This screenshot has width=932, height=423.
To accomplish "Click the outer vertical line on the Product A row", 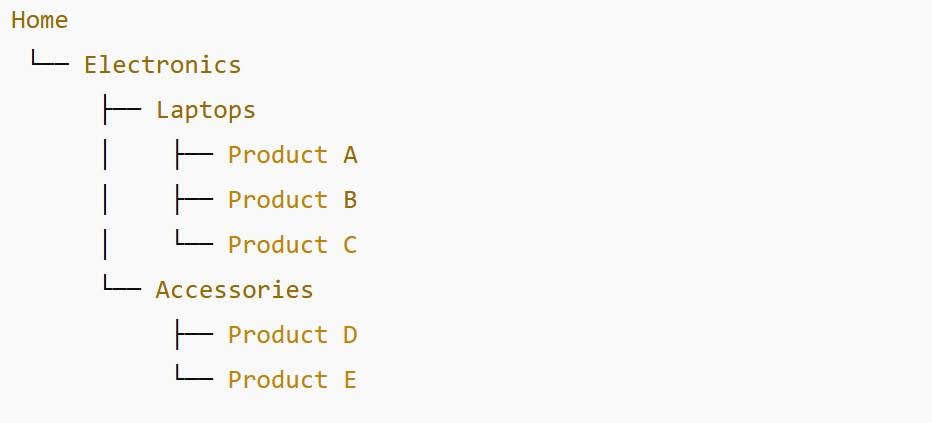I will (105, 155).
